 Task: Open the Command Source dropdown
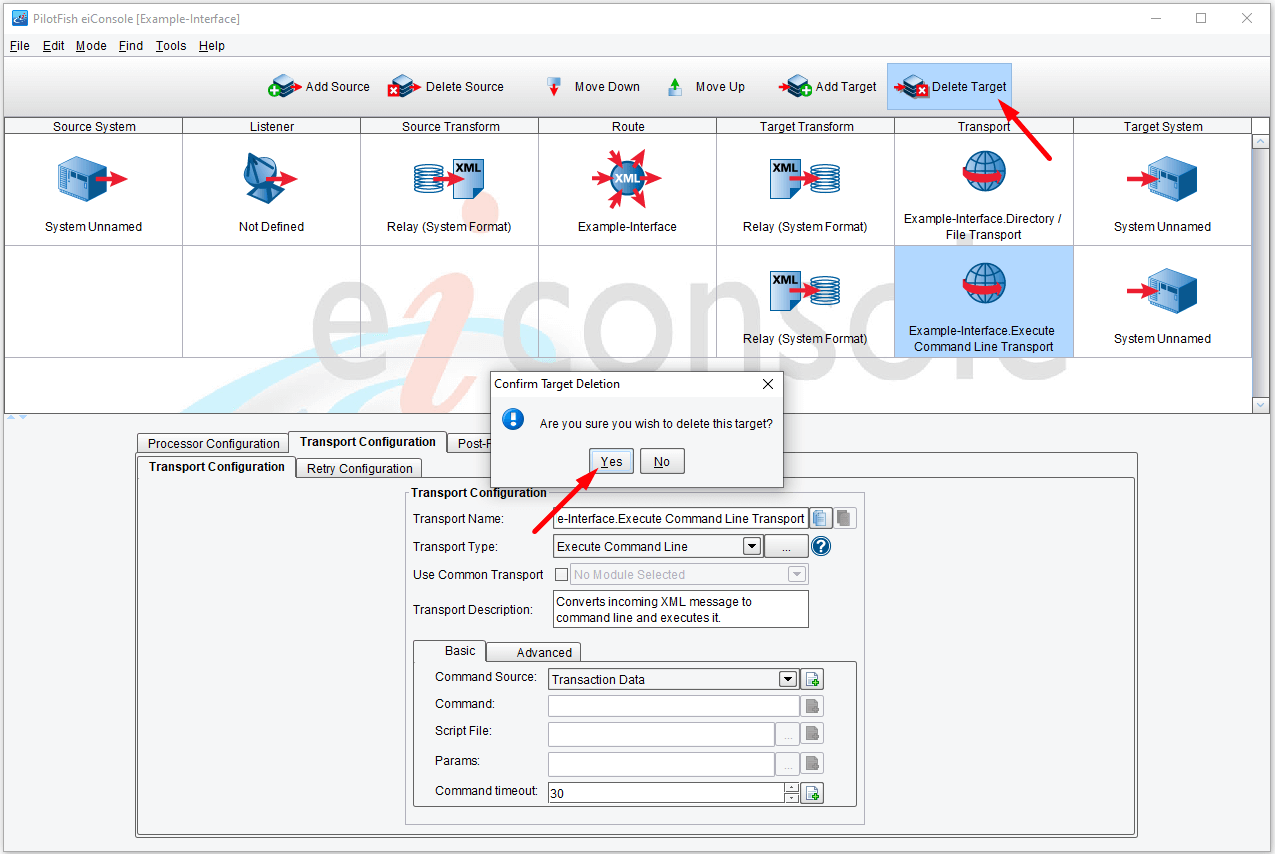[x=788, y=679]
